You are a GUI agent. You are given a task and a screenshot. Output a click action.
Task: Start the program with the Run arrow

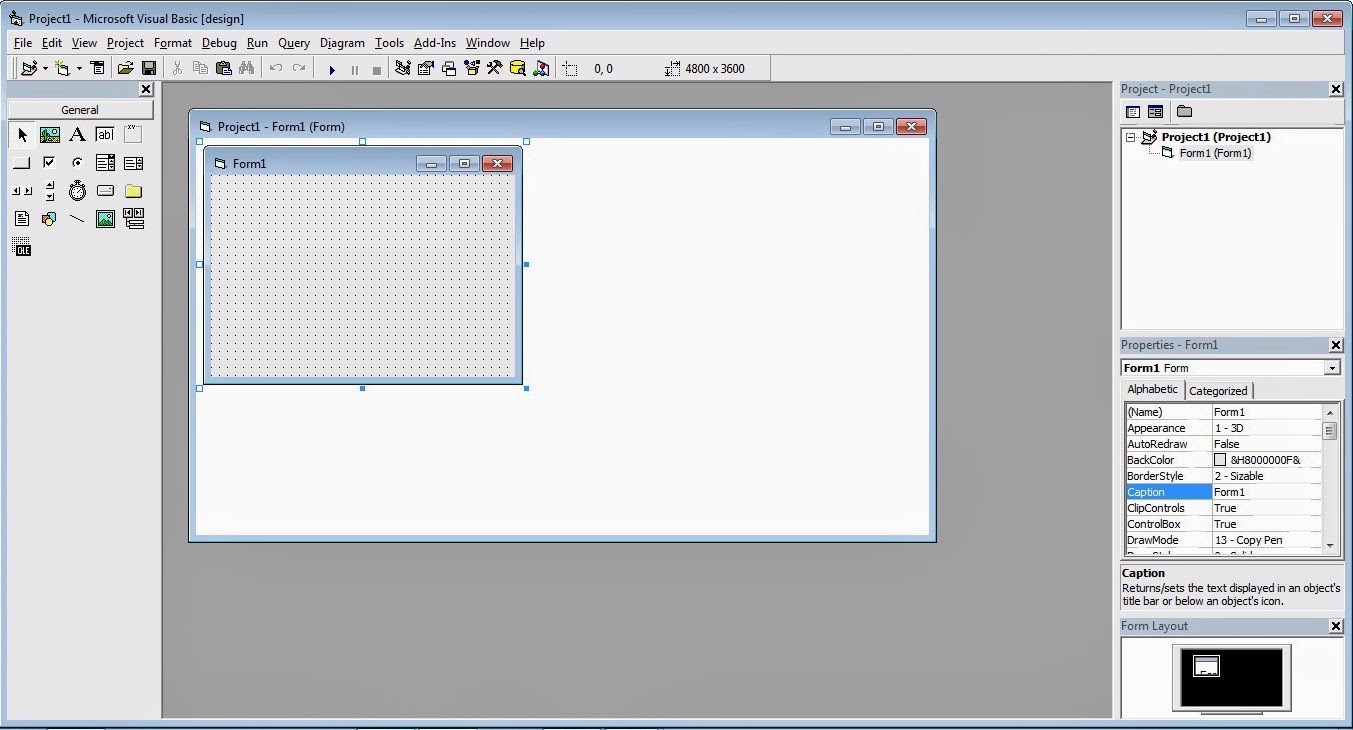click(332, 69)
